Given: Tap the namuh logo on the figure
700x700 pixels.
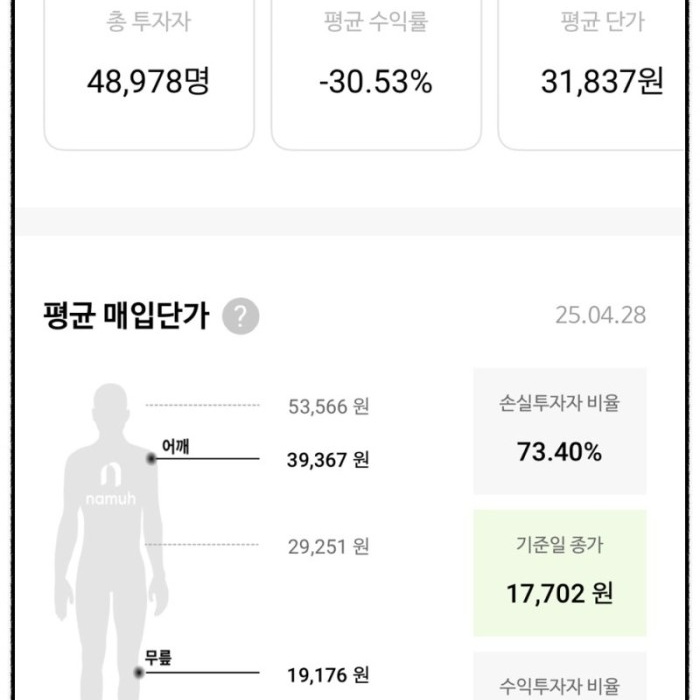Looking at the screenshot, I should tap(111, 484).
